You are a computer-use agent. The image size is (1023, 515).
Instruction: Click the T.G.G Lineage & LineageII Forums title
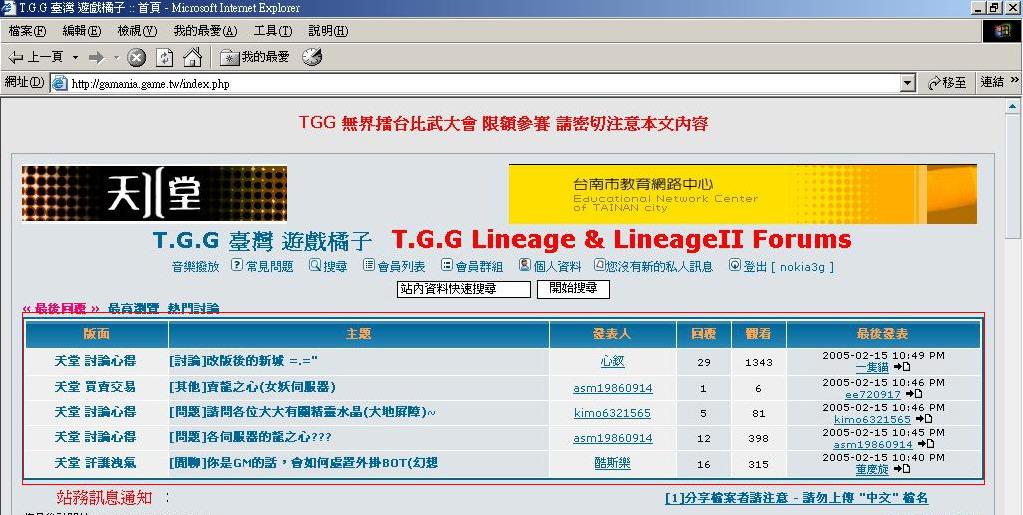click(x=622, y=240)
